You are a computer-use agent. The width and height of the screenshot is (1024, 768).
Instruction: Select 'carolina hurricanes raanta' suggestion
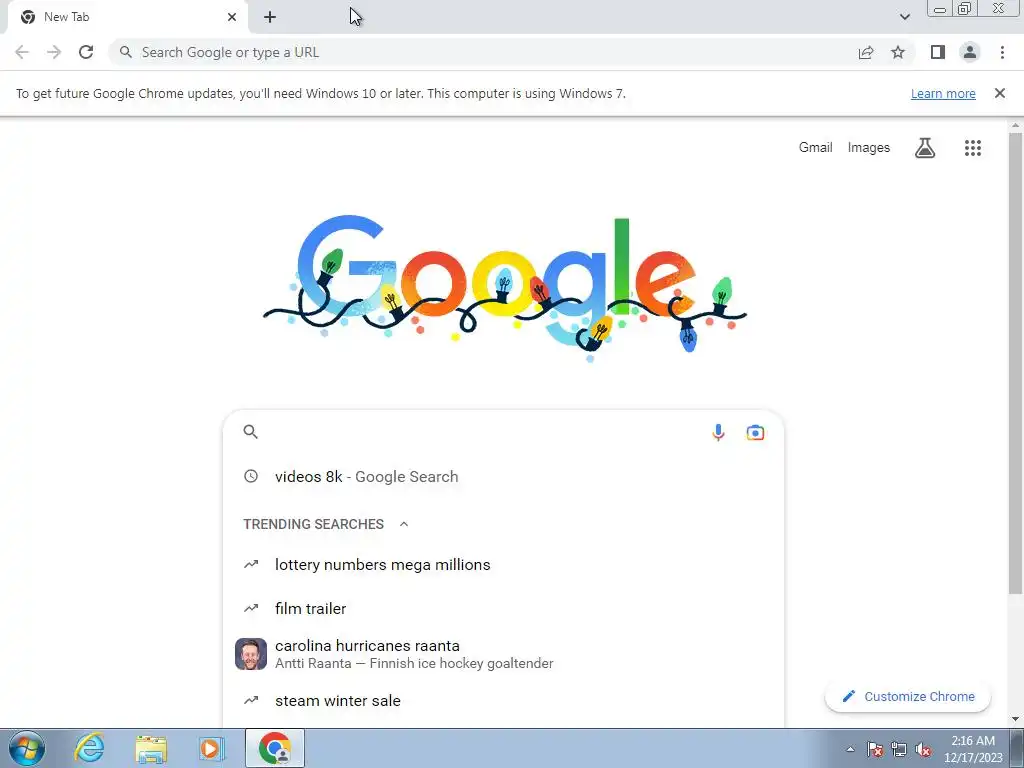click(x=503, y=654)
